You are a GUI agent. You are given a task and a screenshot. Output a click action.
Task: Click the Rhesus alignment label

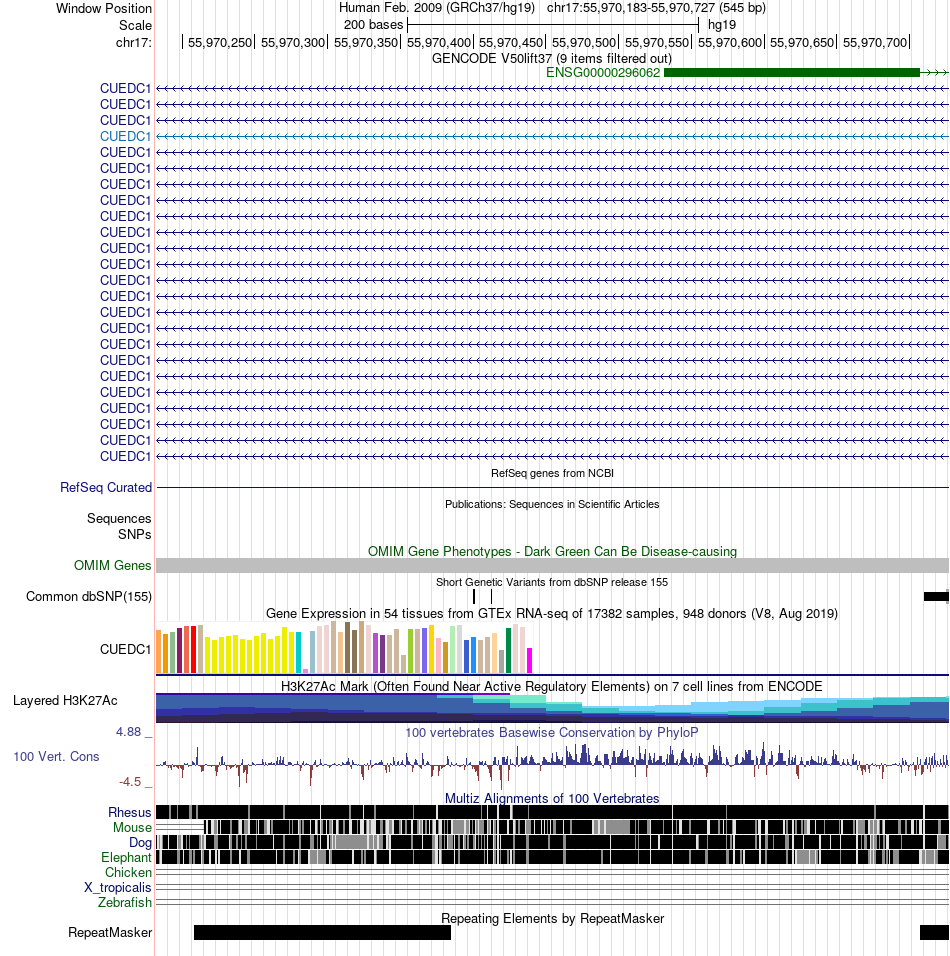pos(130,813)
